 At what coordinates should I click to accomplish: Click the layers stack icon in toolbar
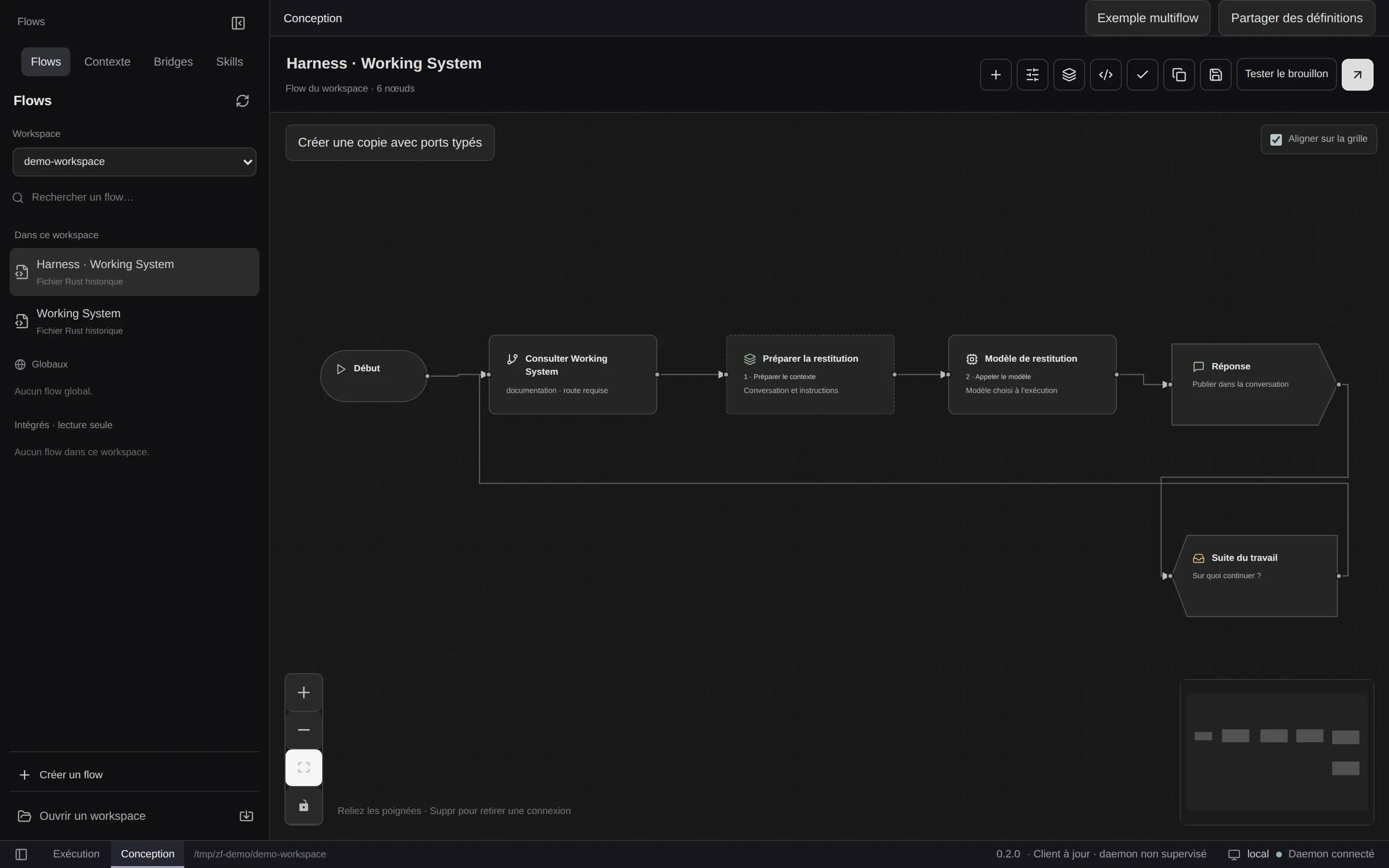click(1069, 75)
